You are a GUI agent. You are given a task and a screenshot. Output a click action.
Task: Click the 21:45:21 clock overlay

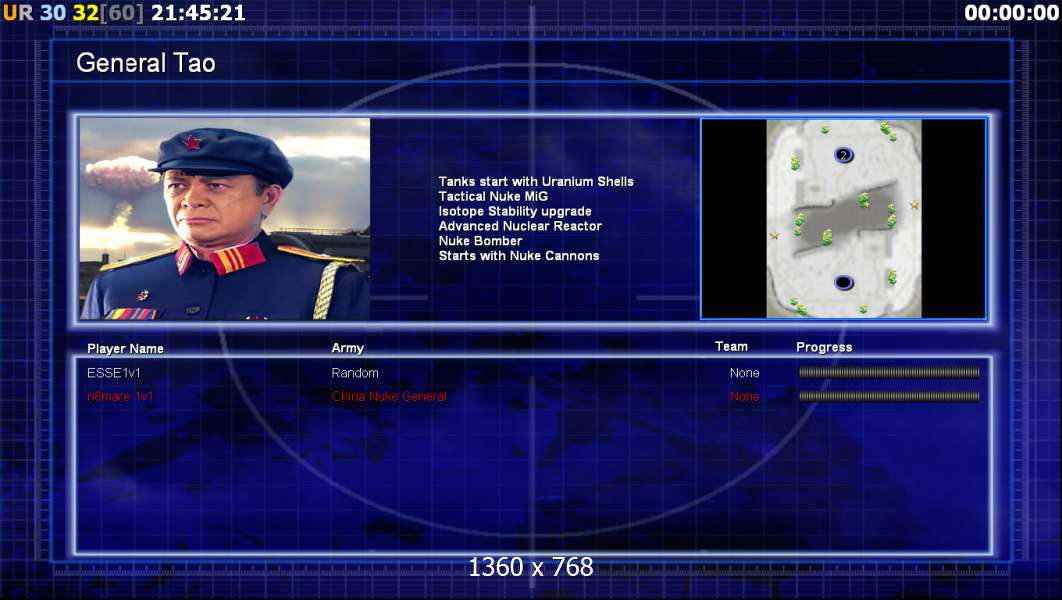(x=198, y=13)
